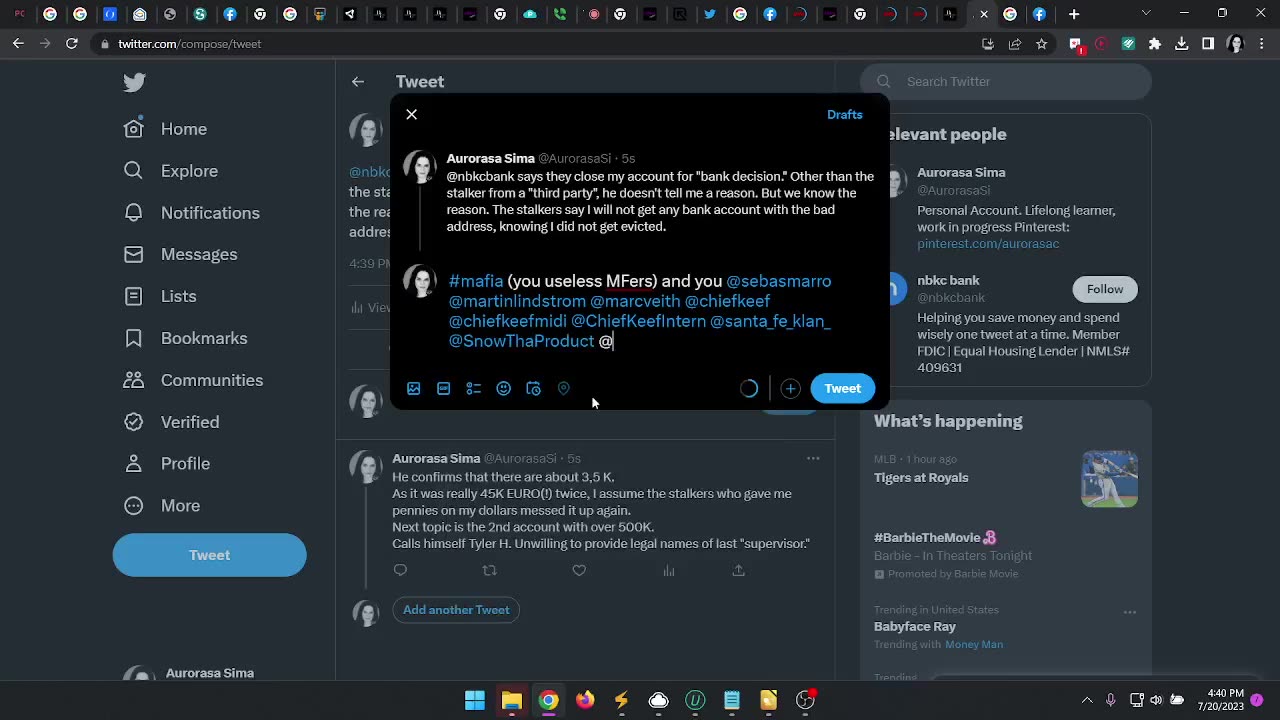Open Profile in the sidebar
Image resolution: width=1280 pixels, height=720 pixels.
pyautogui.click(x=167, y=464)
